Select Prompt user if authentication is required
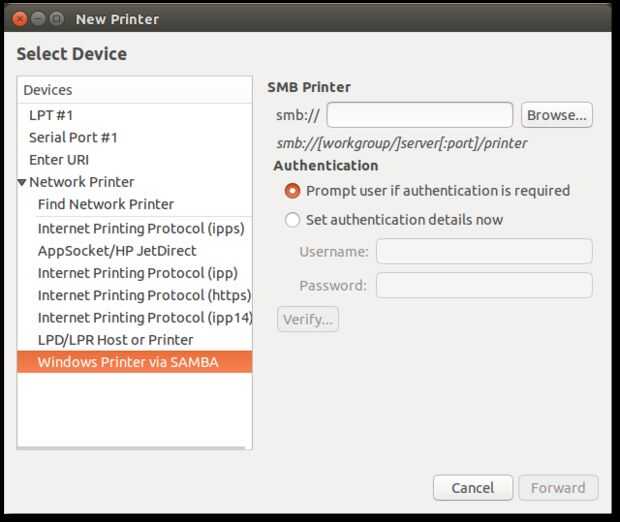 tap(292, 190)
